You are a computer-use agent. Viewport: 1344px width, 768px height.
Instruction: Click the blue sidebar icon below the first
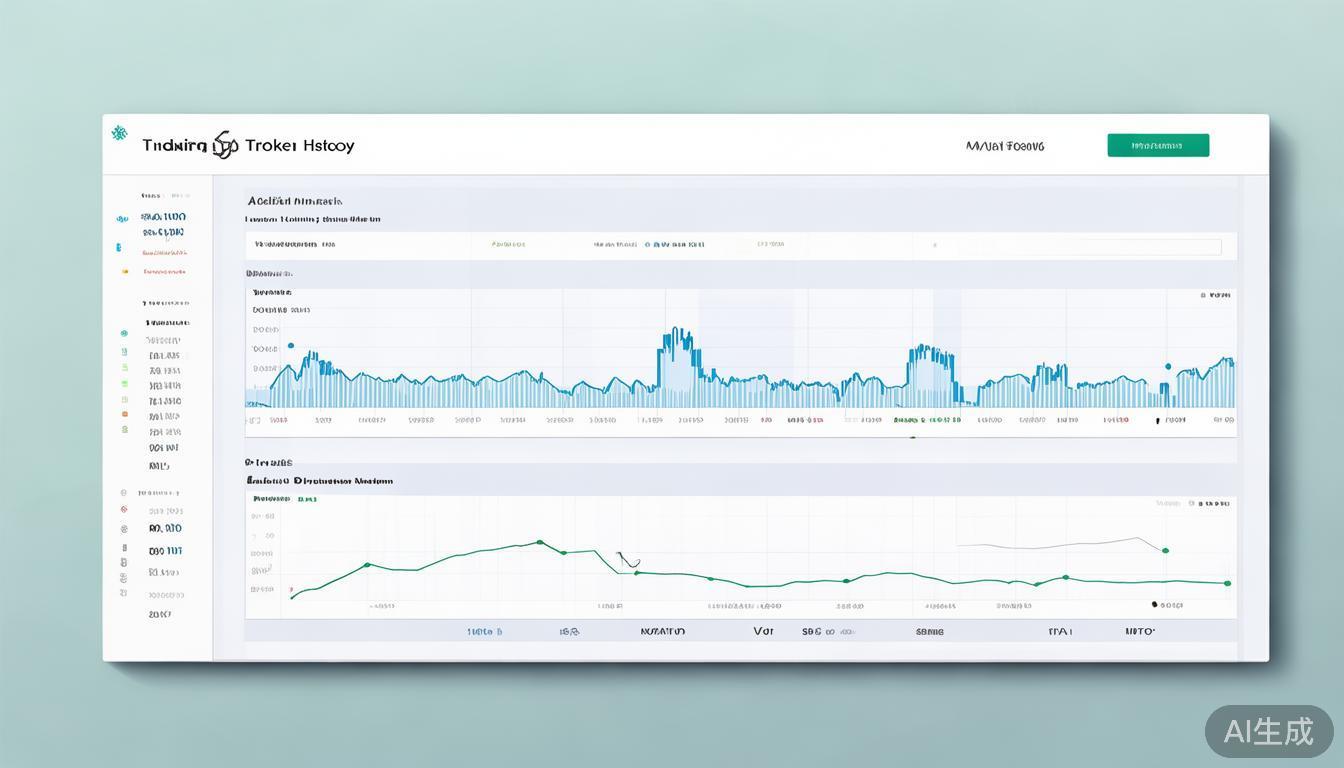[x=119, y=247]
